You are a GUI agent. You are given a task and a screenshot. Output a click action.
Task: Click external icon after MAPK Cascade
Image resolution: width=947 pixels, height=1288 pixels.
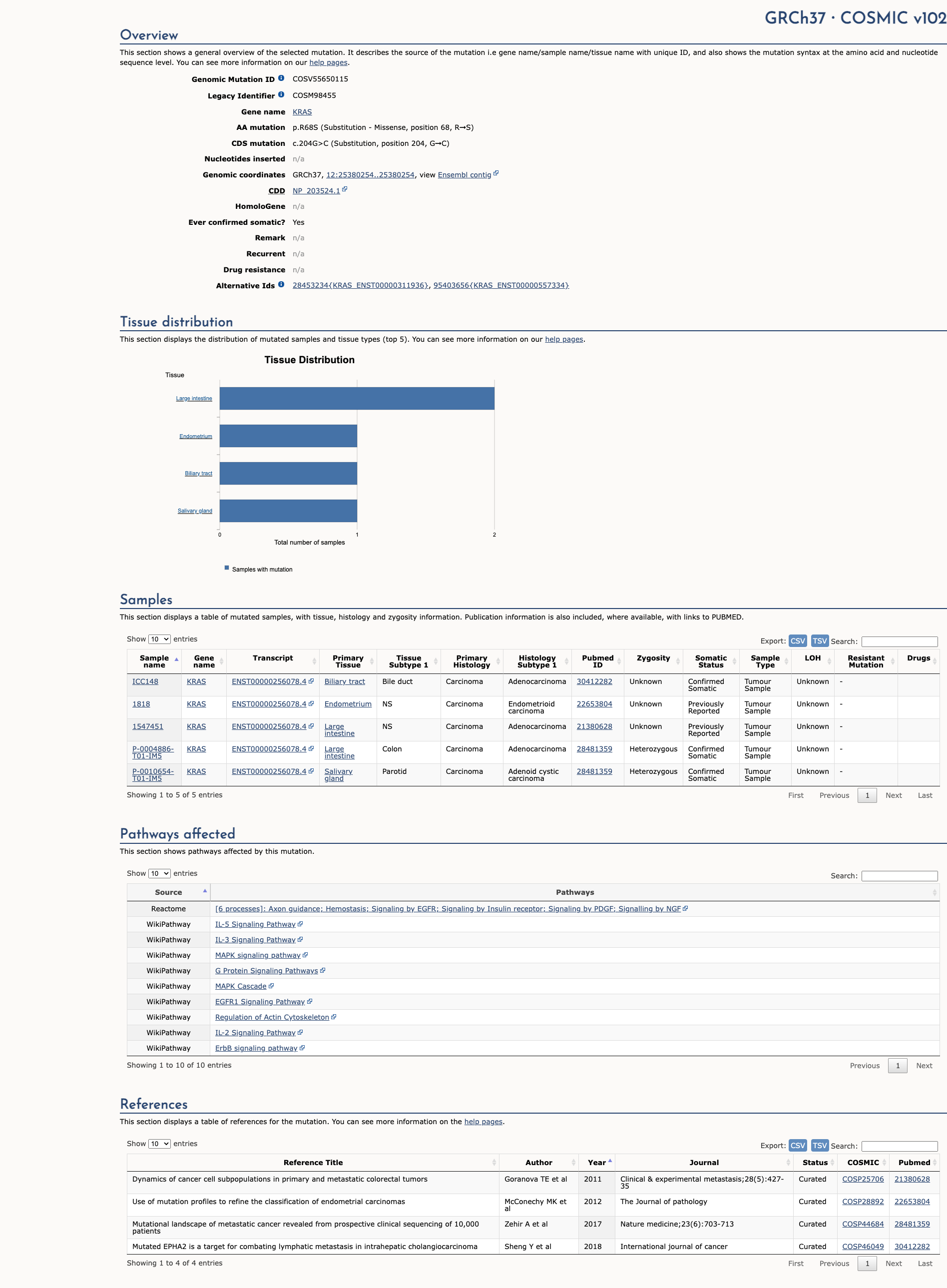[x=271, y=986]
